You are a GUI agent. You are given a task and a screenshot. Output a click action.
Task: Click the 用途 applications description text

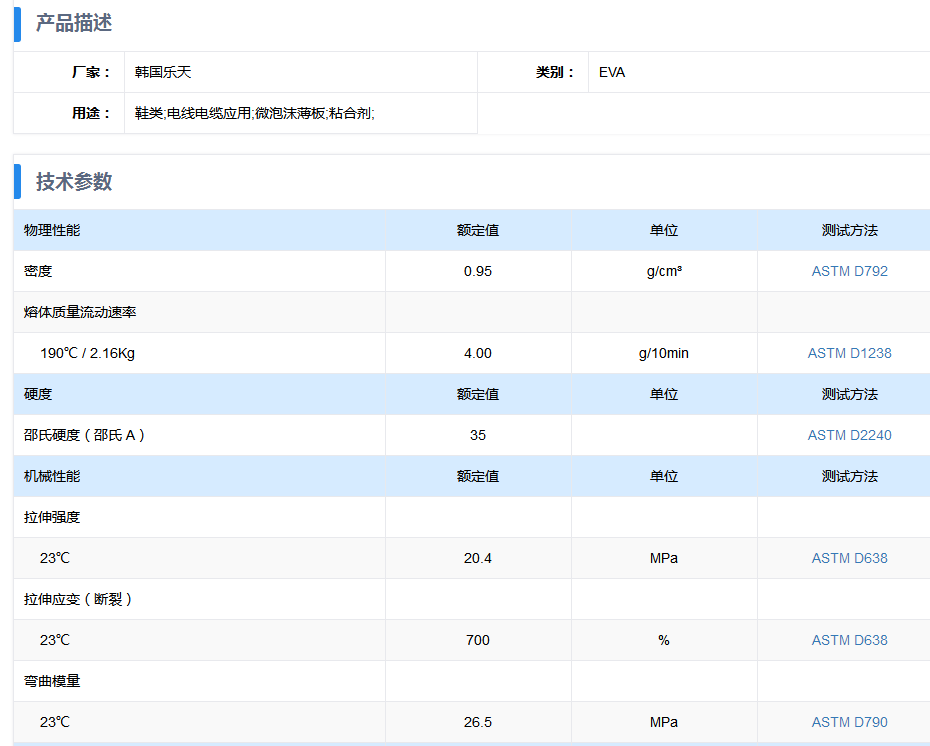tap(255, 113)
